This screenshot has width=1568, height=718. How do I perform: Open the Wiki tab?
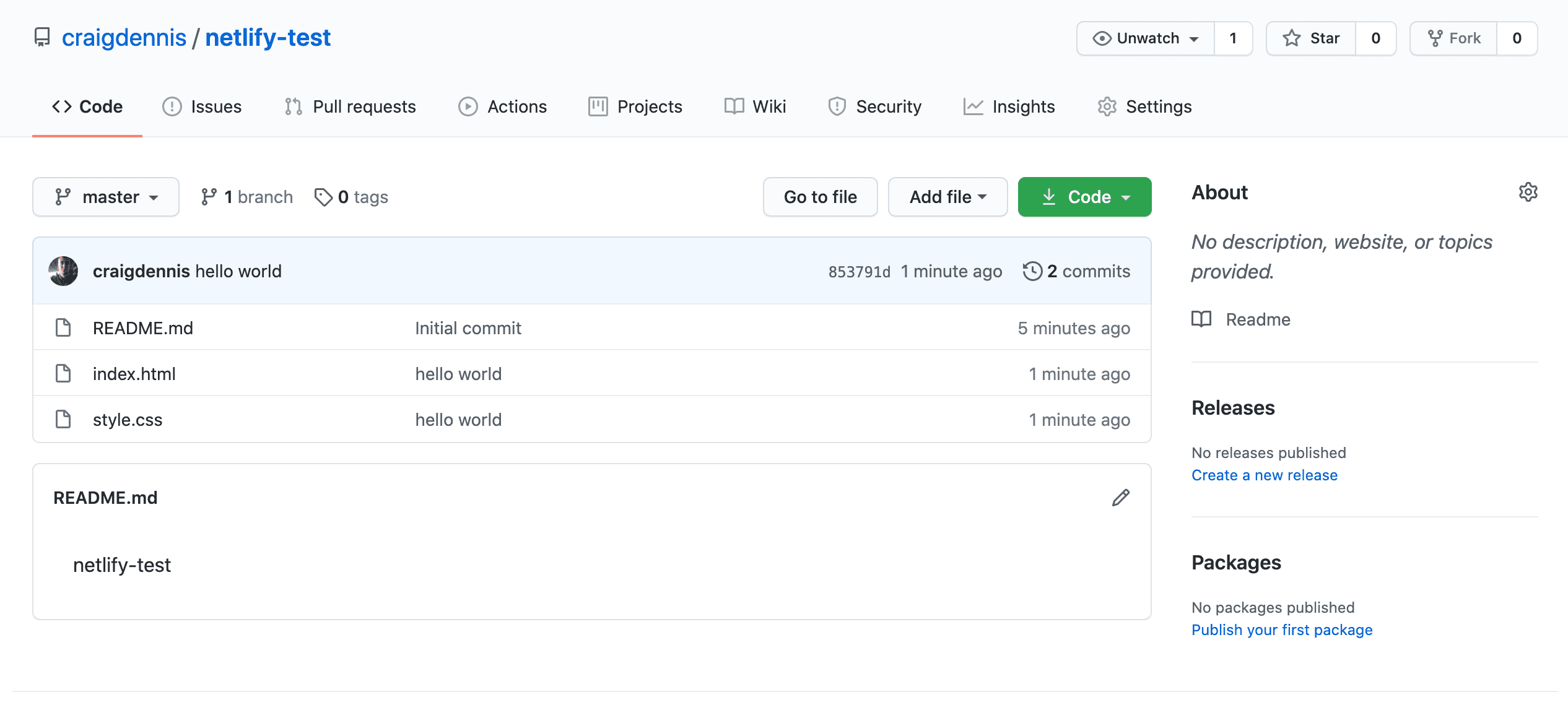click(x=755, y=106)
